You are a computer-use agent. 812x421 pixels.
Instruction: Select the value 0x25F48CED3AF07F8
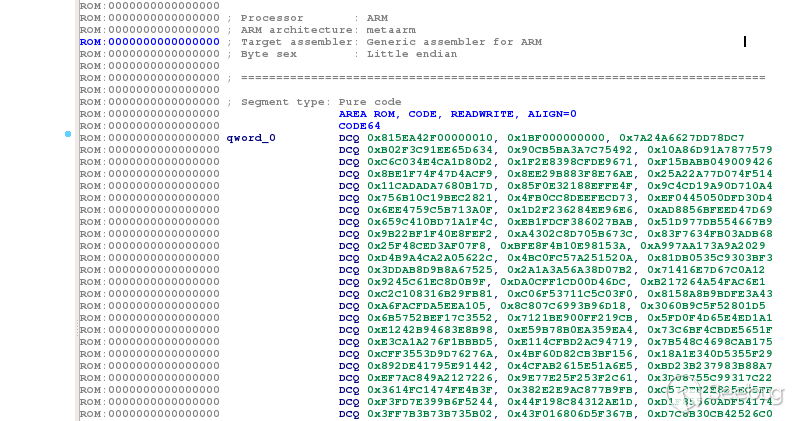coord(427,246)
